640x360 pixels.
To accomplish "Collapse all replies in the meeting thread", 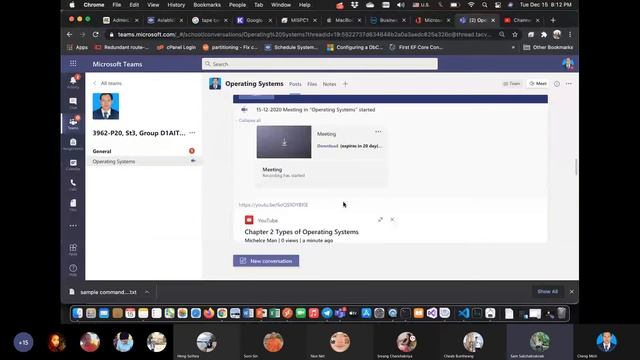I will (x=249, y=120).
